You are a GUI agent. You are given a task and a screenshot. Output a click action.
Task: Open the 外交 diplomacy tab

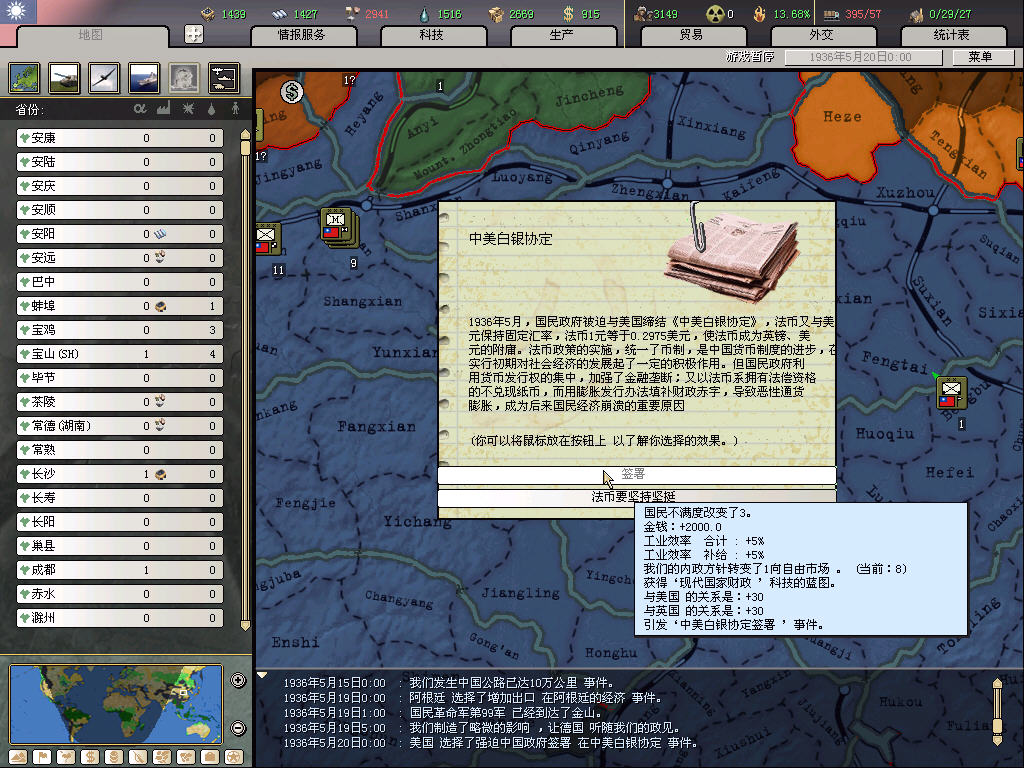click(822, 35)
